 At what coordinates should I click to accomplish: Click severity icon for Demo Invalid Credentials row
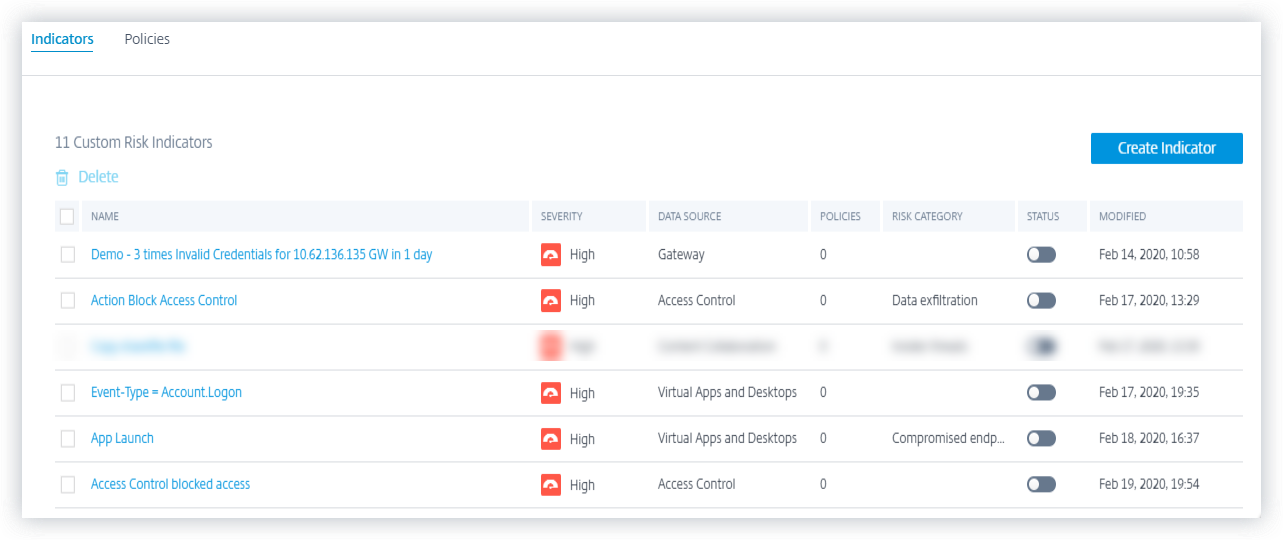(551, 254)
